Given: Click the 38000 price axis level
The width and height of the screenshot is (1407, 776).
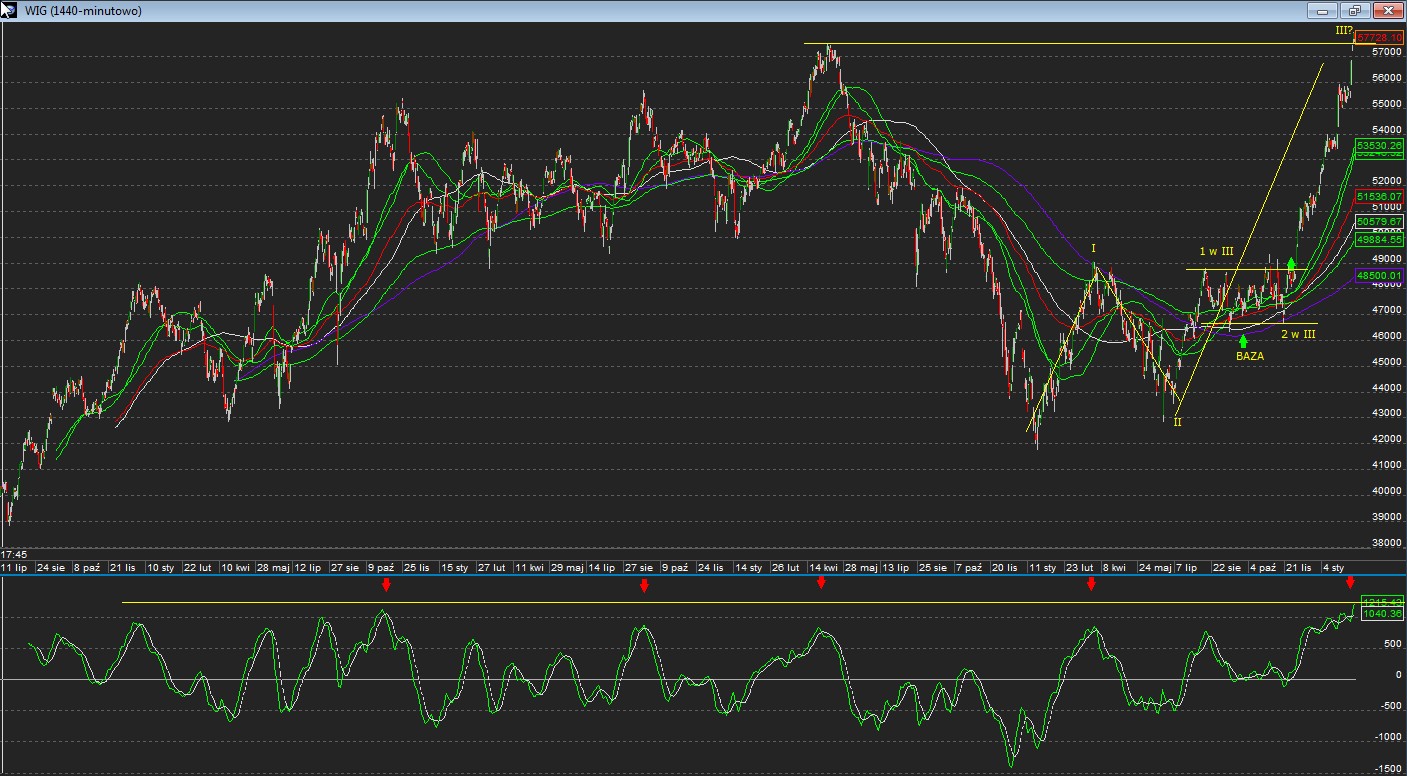Looking at the screenshot, I should (x=1387, y=543).
